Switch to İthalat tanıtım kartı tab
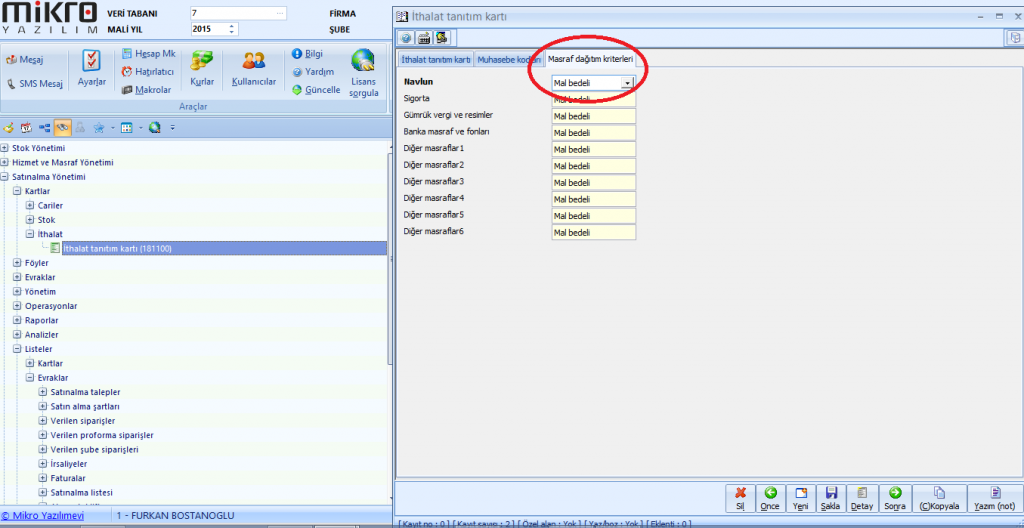 coord(435,60)
